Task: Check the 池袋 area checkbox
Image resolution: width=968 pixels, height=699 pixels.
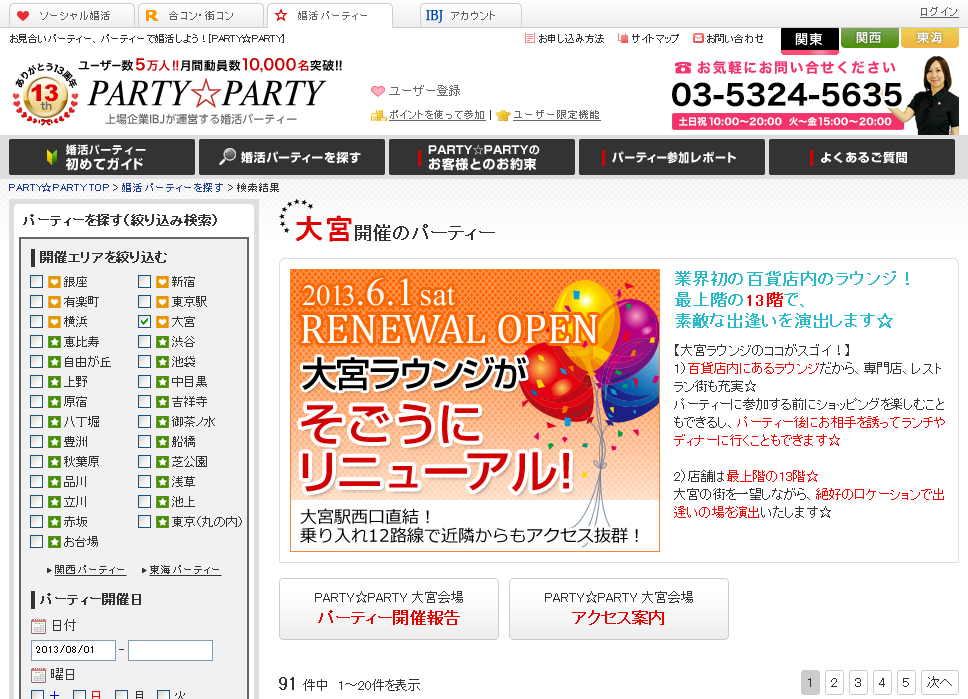Action: (x=144, y=362)
